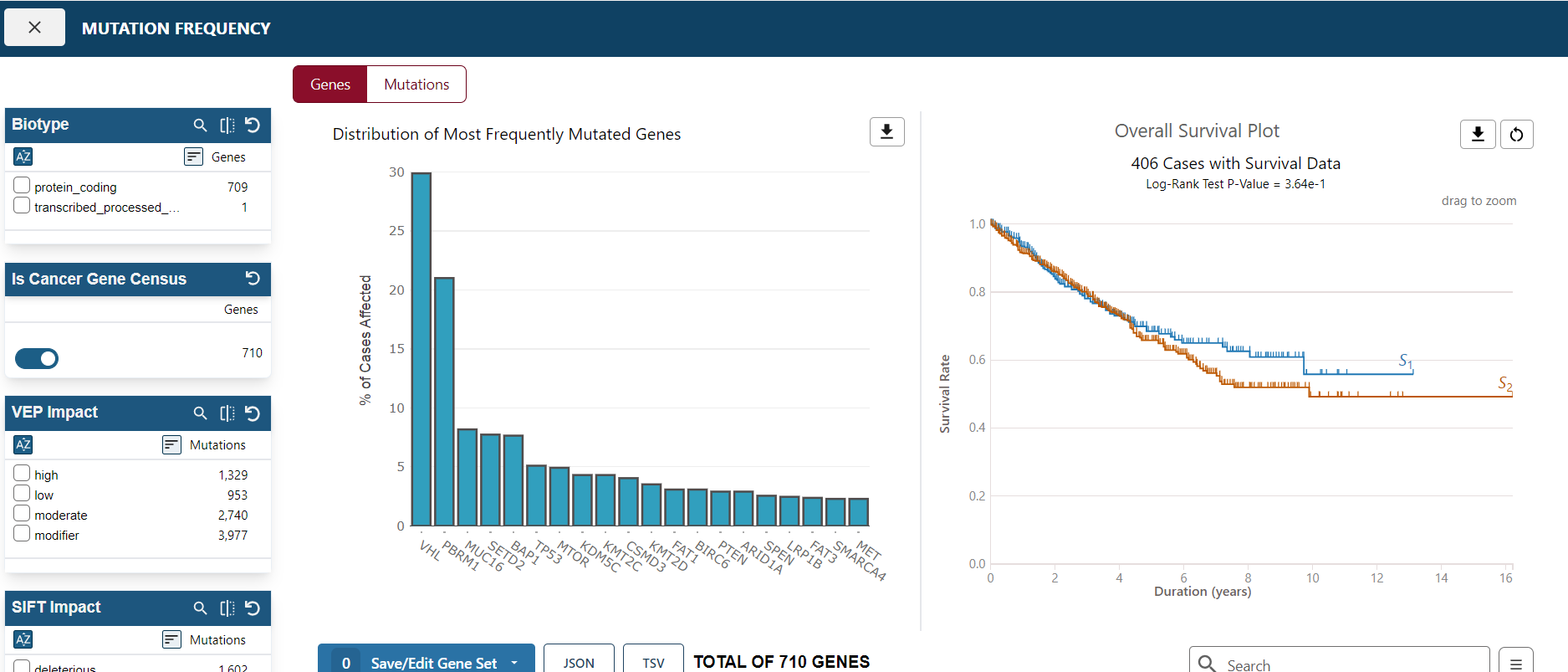Flip the Biotype card to chart view
Screen dimensions: 1568x672
pyautogui.click(x=227, y=125)
